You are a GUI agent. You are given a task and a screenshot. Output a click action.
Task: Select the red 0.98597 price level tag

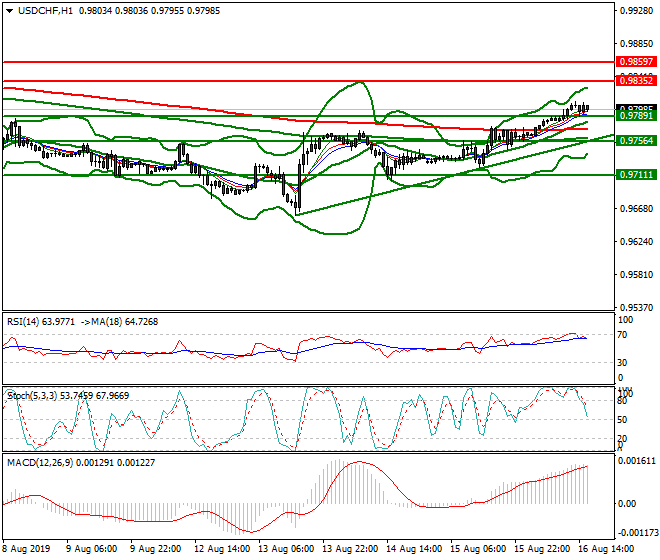636,62
